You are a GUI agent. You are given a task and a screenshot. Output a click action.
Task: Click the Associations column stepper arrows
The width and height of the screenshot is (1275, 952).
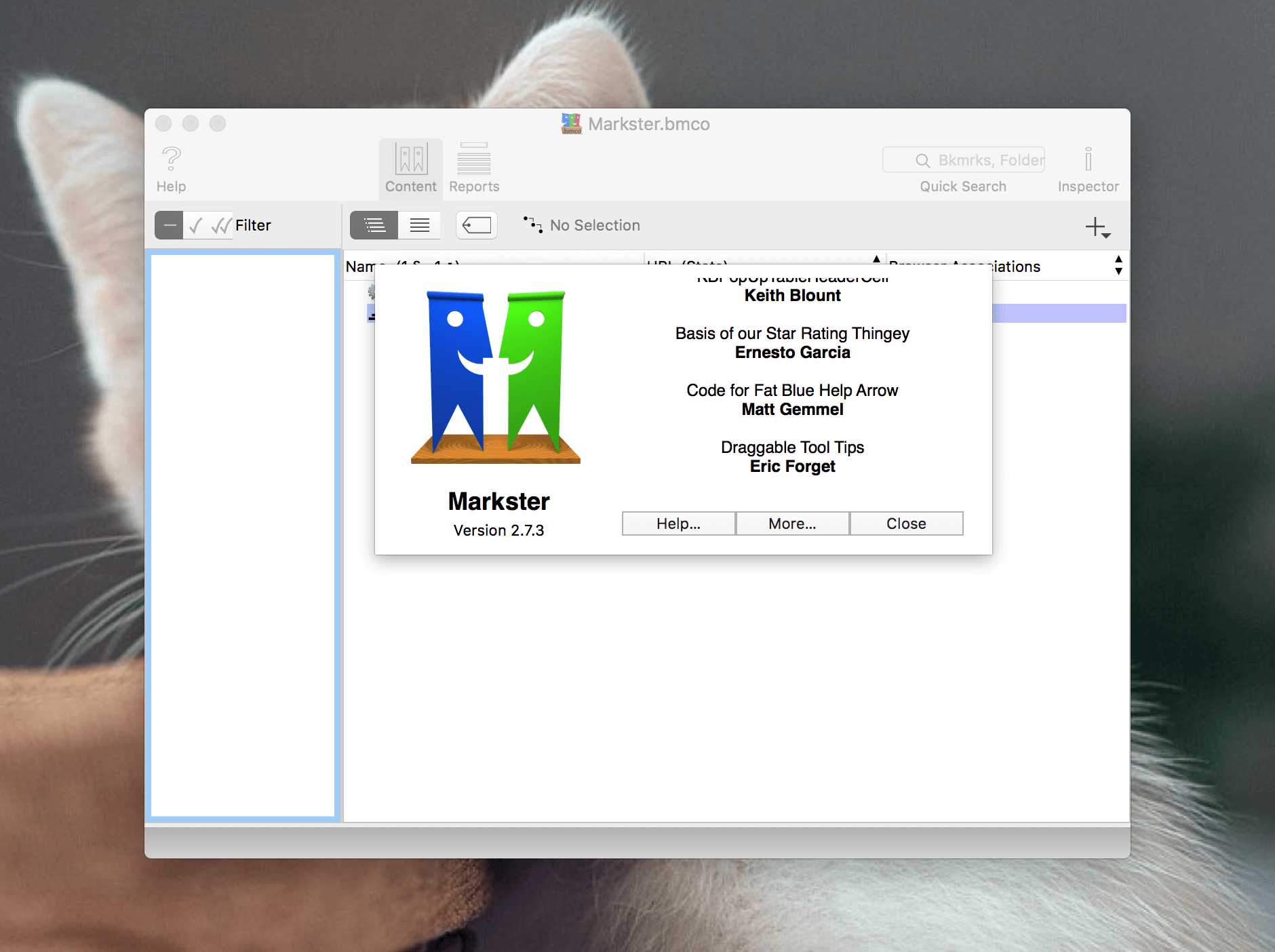(1118, 265)
